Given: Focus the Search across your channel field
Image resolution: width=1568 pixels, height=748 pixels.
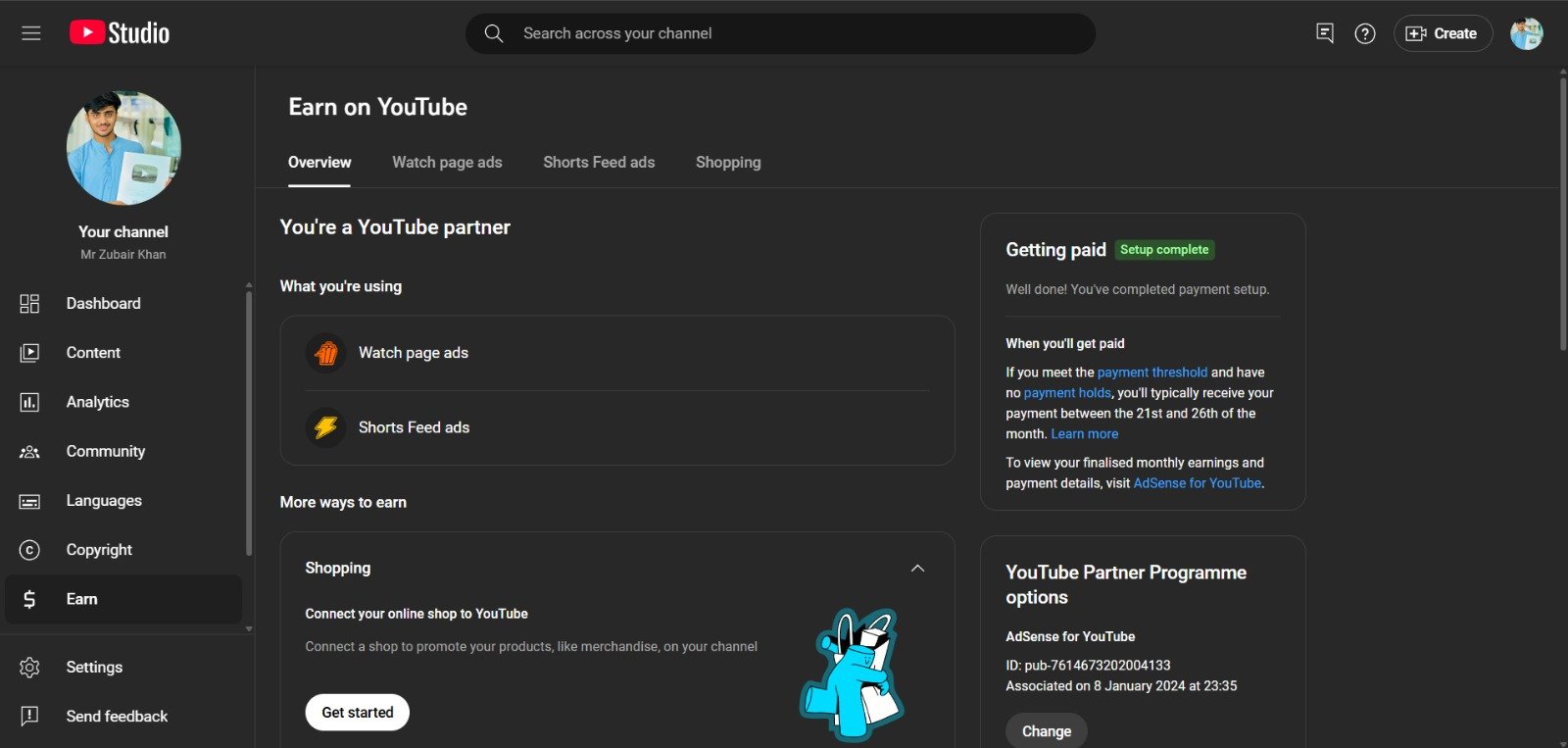Looking at the screenshot, I should [x=780, y=33].
